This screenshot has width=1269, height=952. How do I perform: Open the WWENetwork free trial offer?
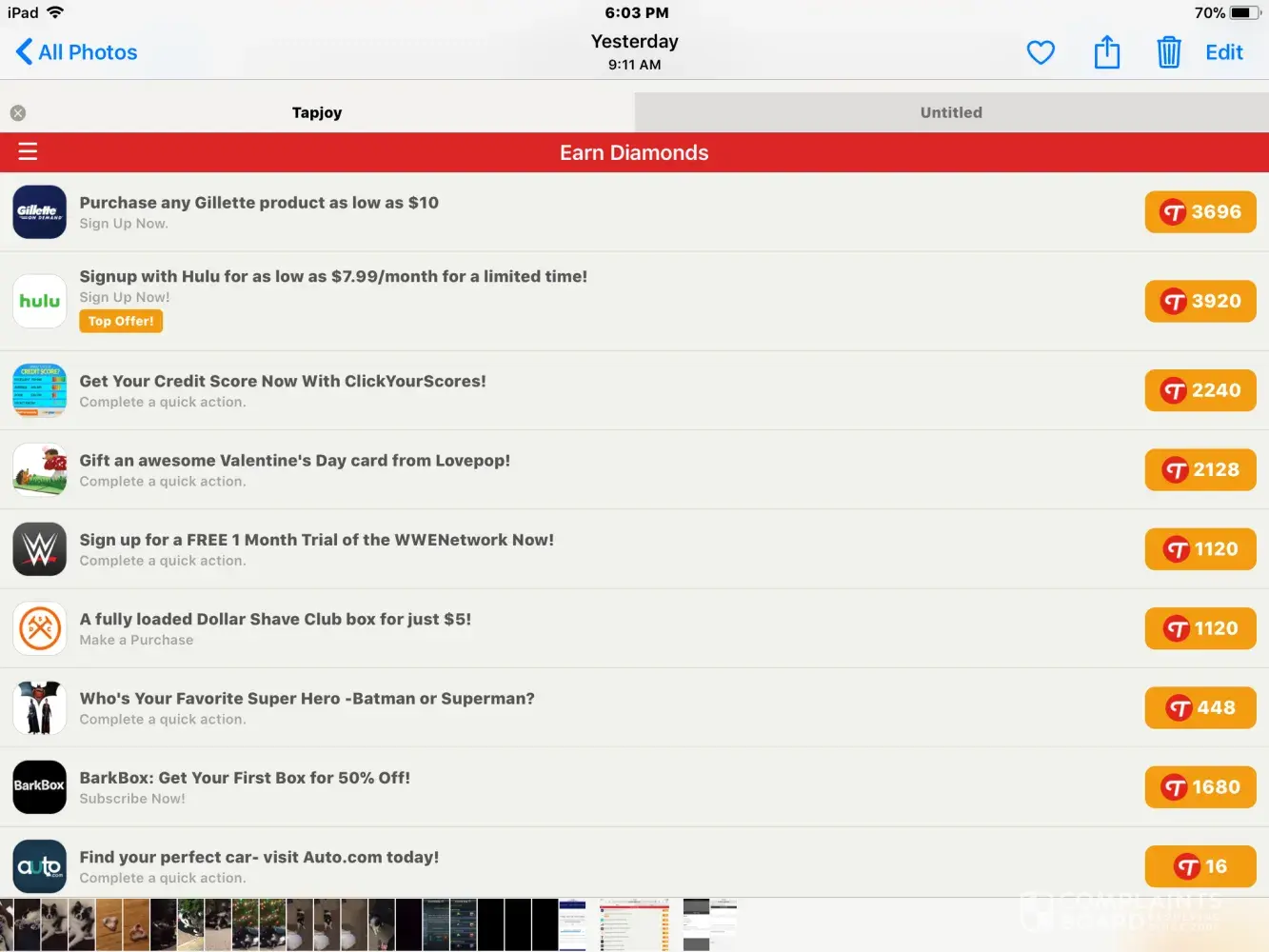point(317,540)
